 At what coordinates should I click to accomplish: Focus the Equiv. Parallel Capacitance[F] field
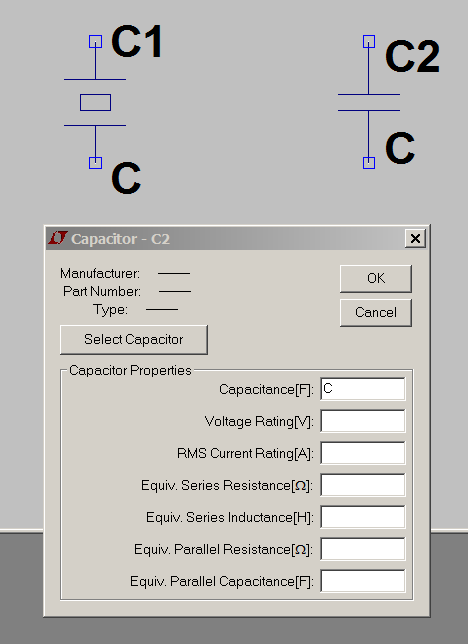click(x=362, y=581)
